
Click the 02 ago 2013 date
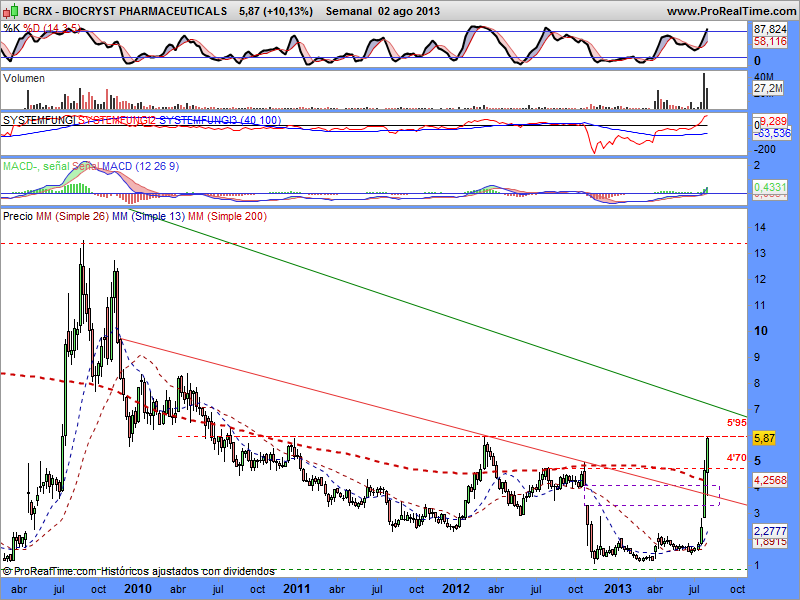click(409, 11)
